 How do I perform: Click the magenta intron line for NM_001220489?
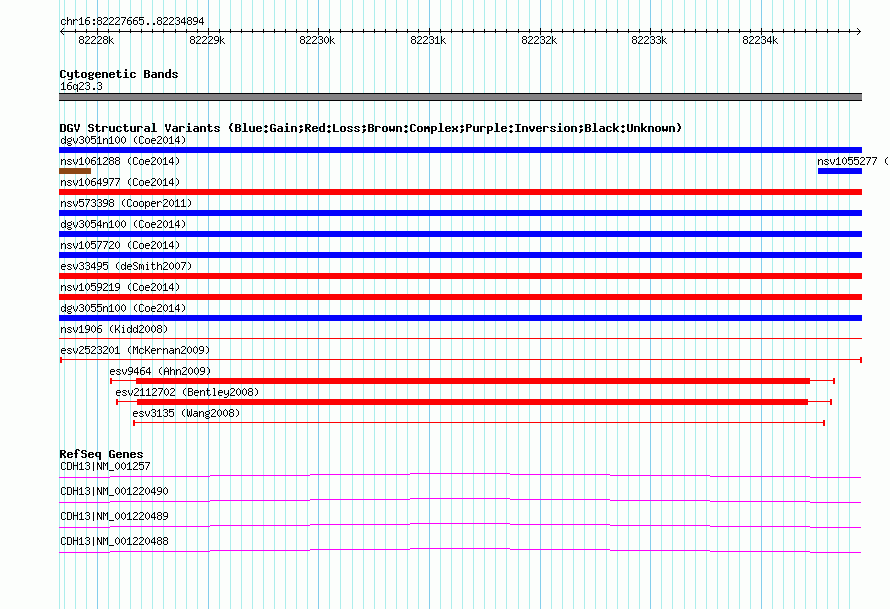460,525
